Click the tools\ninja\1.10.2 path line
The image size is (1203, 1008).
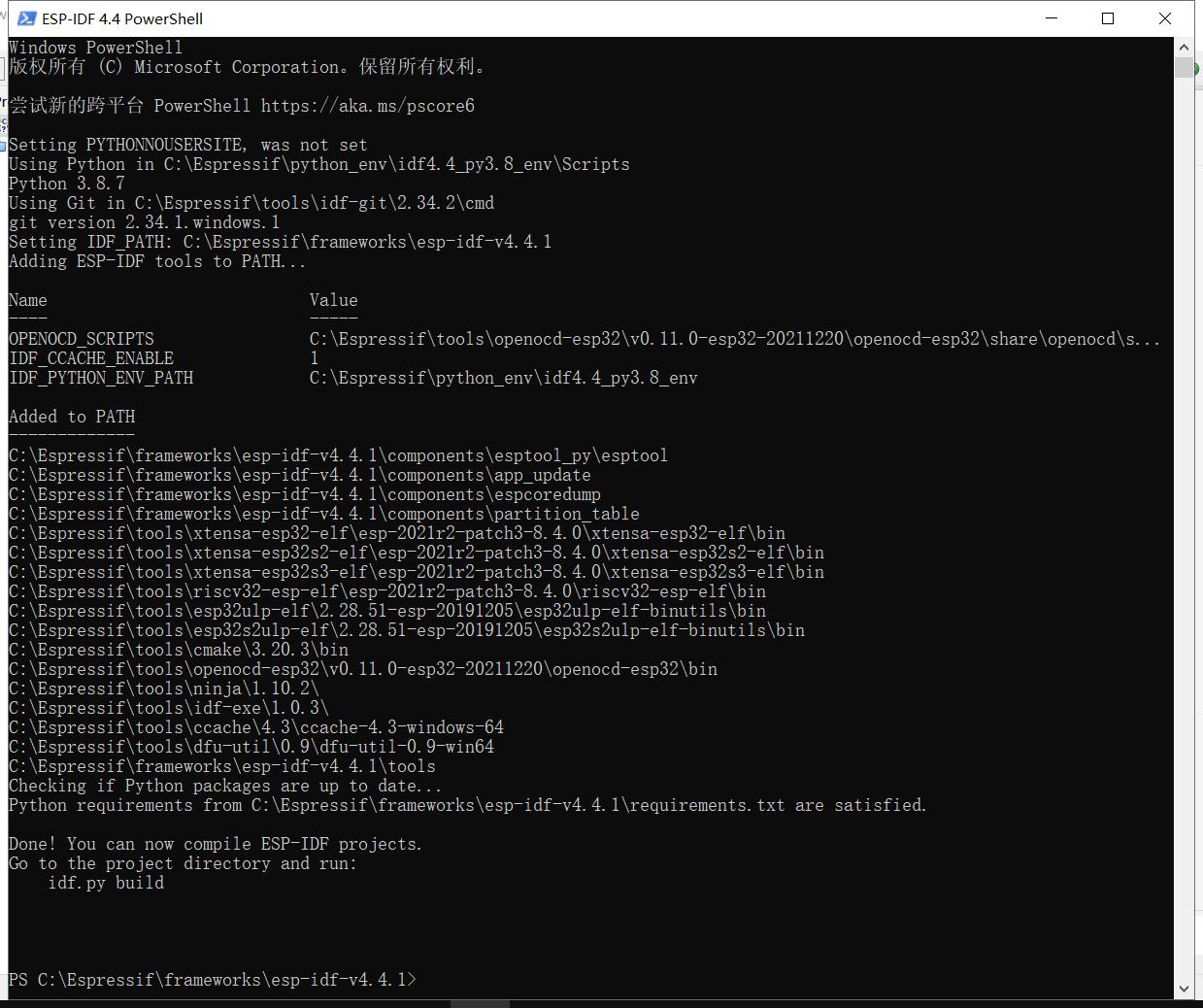164,689
